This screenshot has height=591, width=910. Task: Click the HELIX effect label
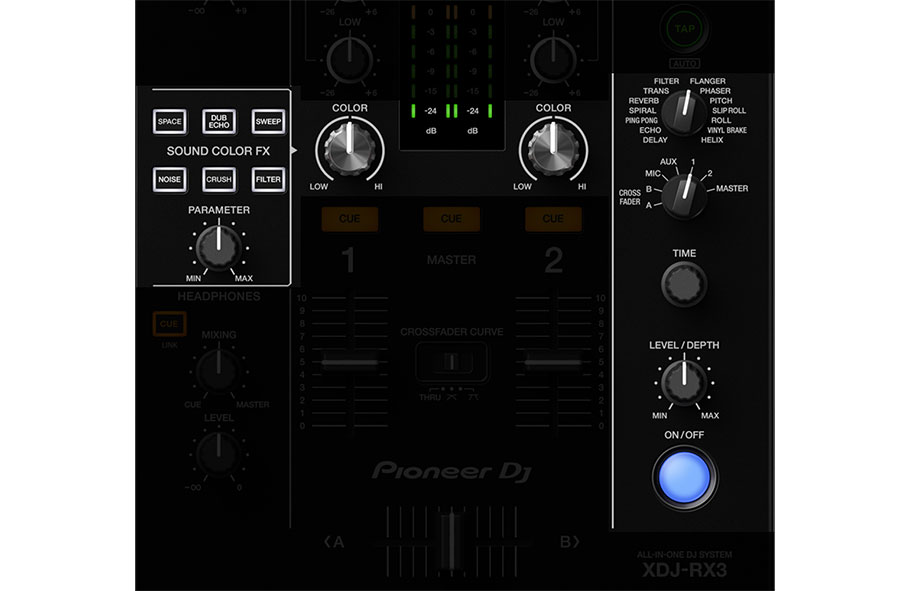pos(712,140)
